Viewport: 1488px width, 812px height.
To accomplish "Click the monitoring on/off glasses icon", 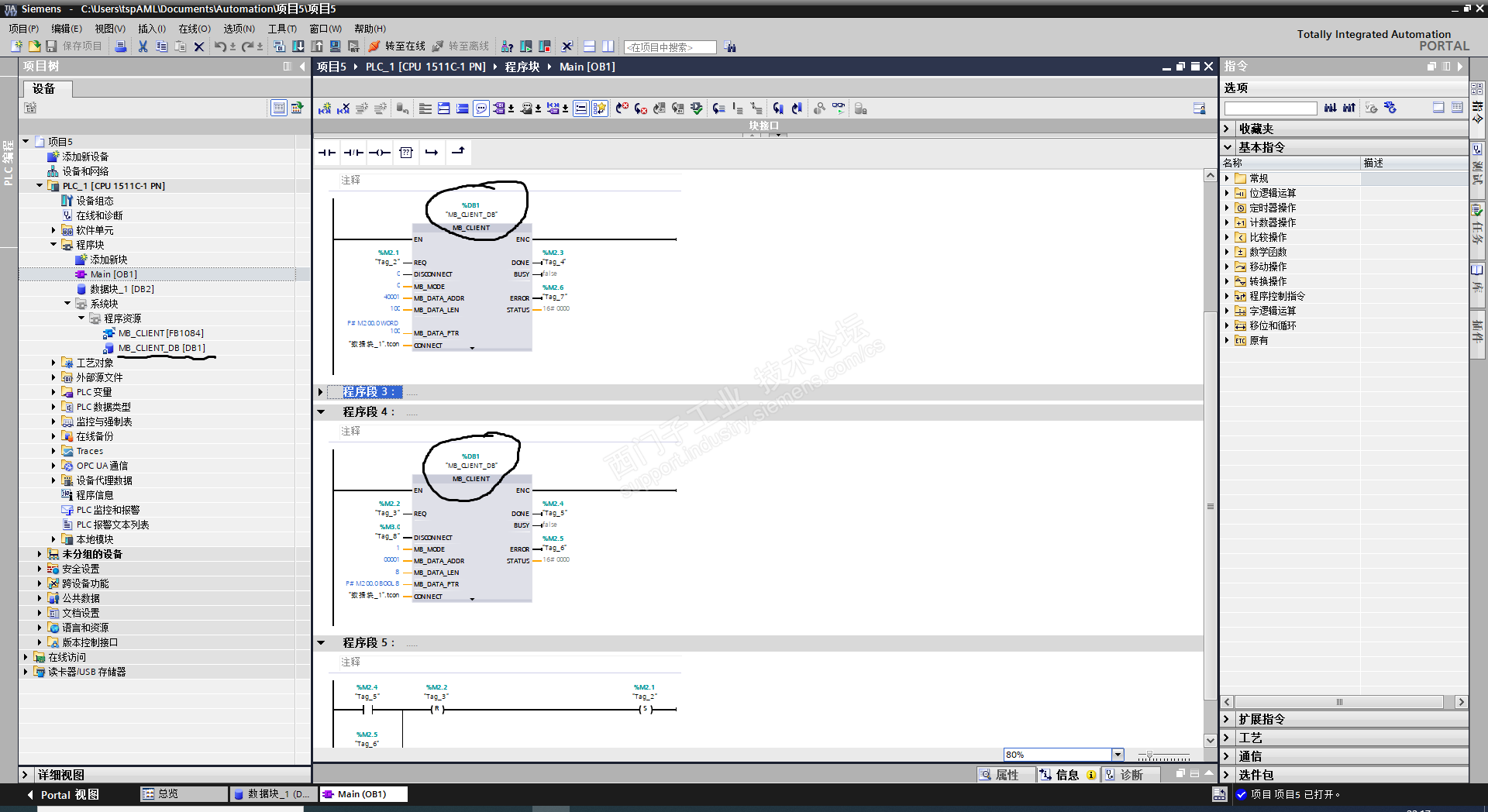I will coord(839,108).
